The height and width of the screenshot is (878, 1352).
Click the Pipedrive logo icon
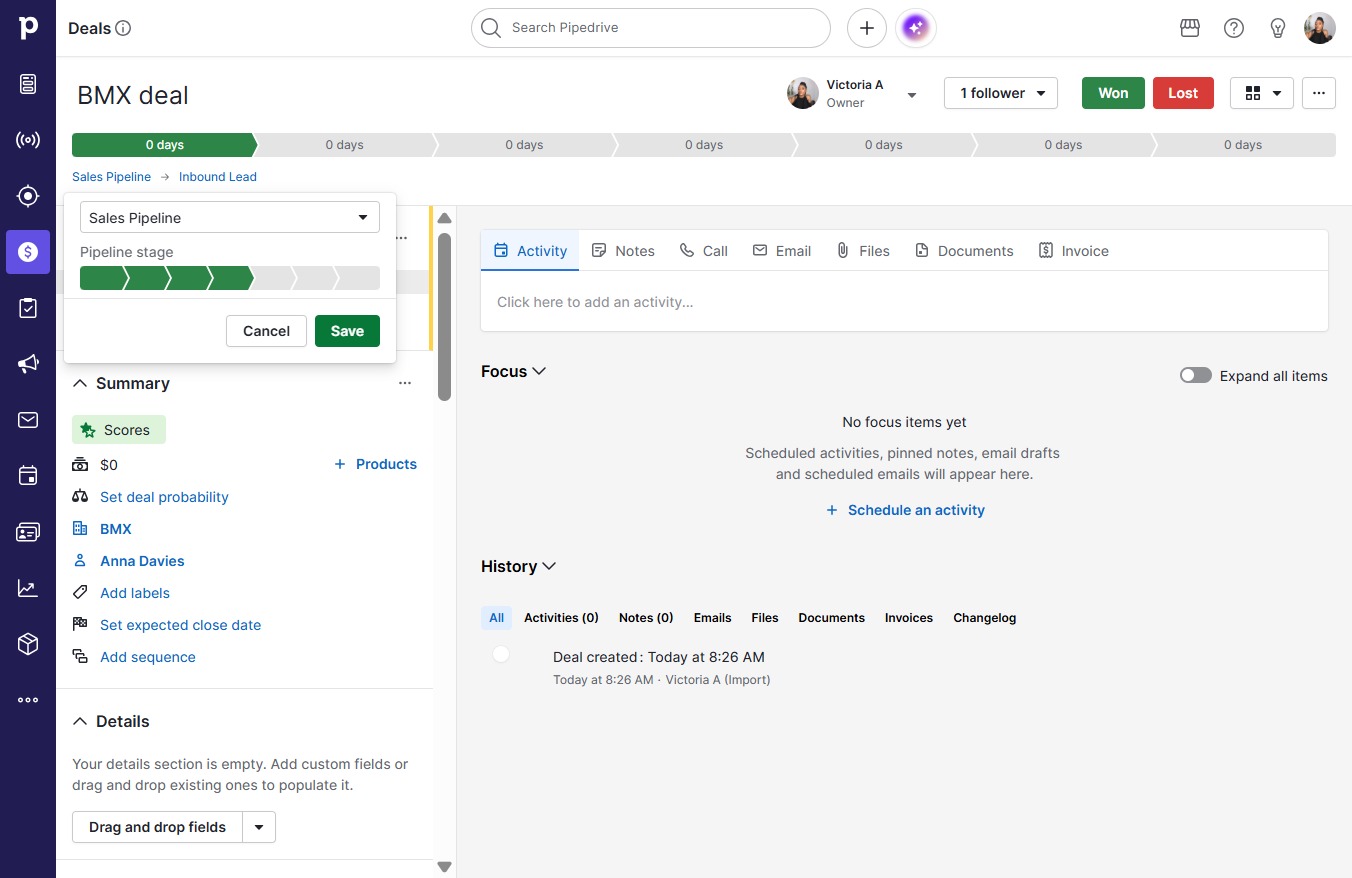point(28,28)
